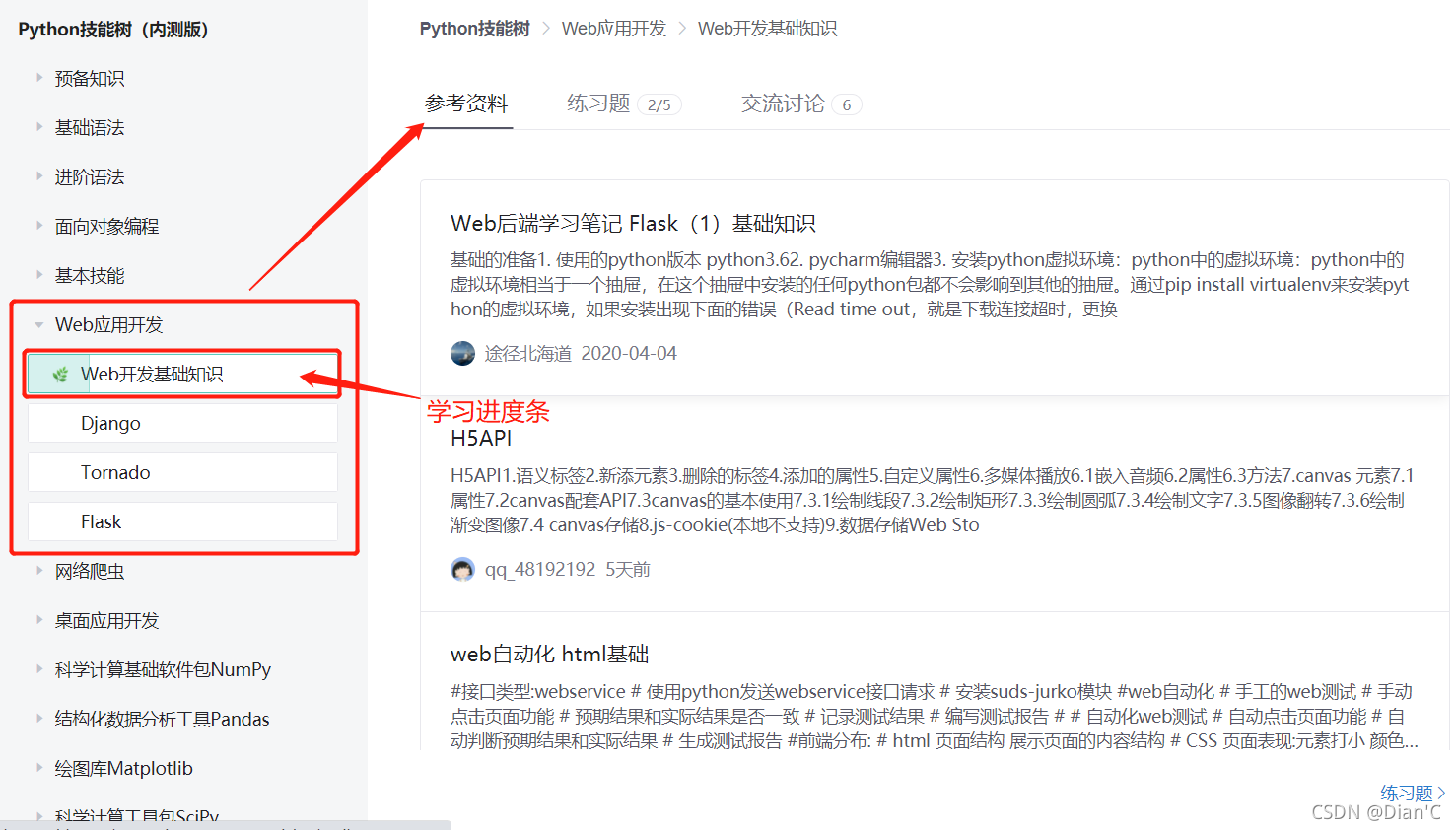Screen dimensions: 1456x830
Task: Select the Flask tree item
Action: tap(183, 521)
